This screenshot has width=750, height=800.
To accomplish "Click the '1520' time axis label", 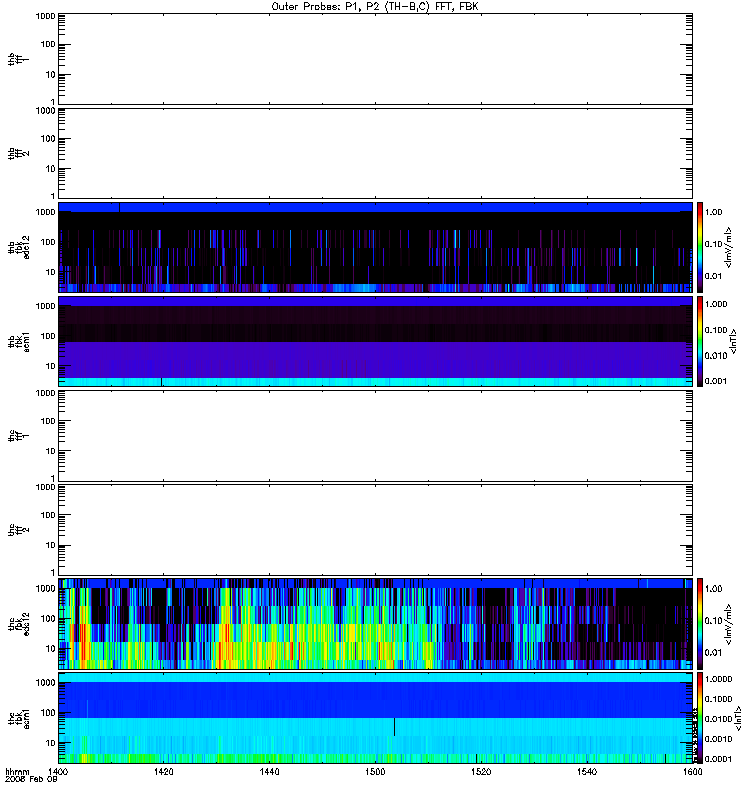I will pyautogui.click(x=481, y=772).
